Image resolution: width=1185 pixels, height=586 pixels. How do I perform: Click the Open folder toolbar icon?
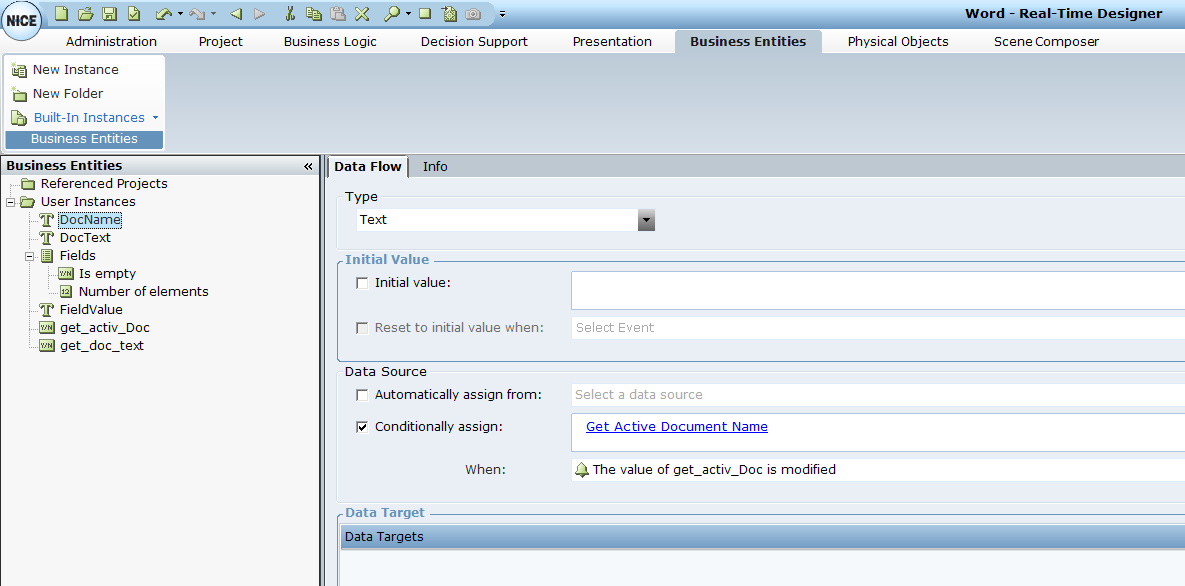[x=86, y=13]
